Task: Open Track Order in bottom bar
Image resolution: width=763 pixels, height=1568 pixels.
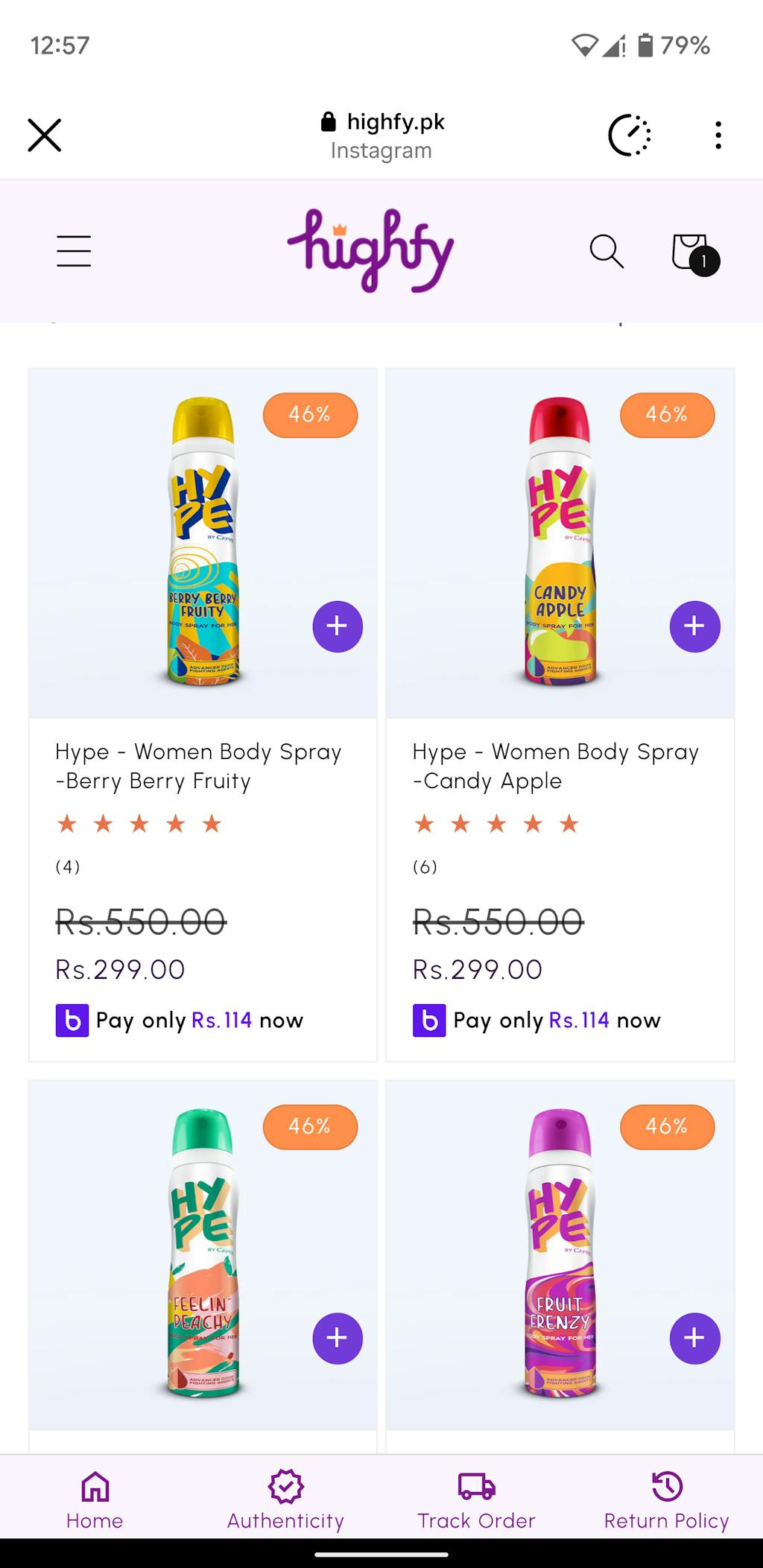Action: pos(476,1500)
